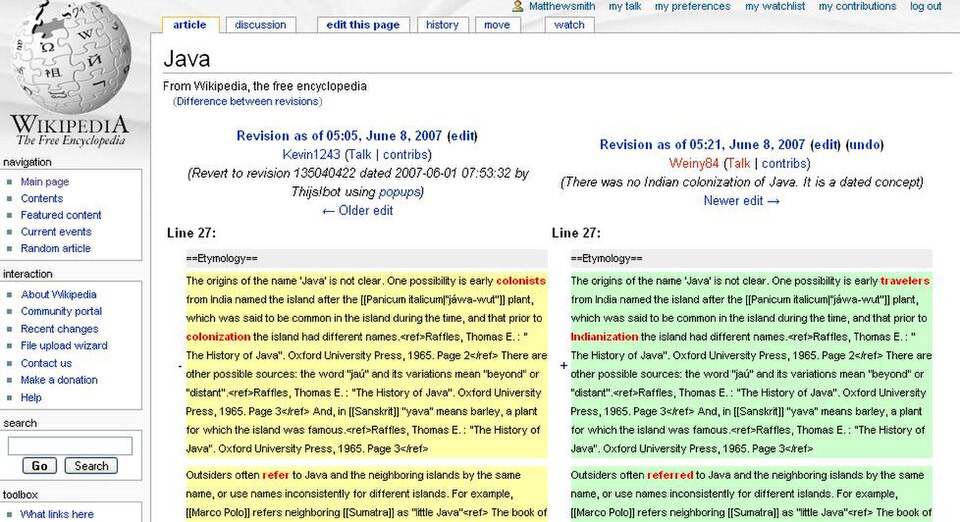Click the watch tab

(569, 25)
